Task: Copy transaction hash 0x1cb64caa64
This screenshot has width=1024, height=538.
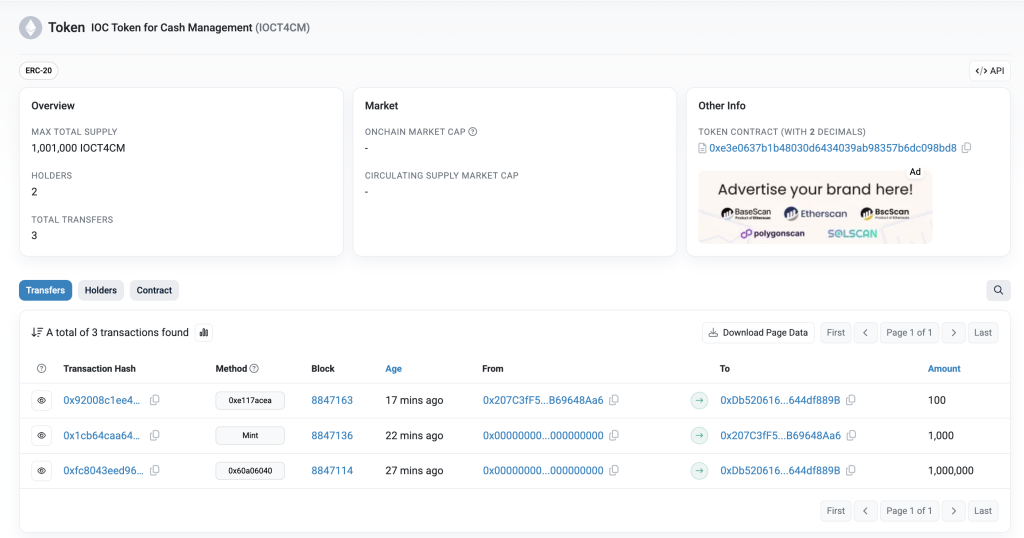Action: pos(155,435)
